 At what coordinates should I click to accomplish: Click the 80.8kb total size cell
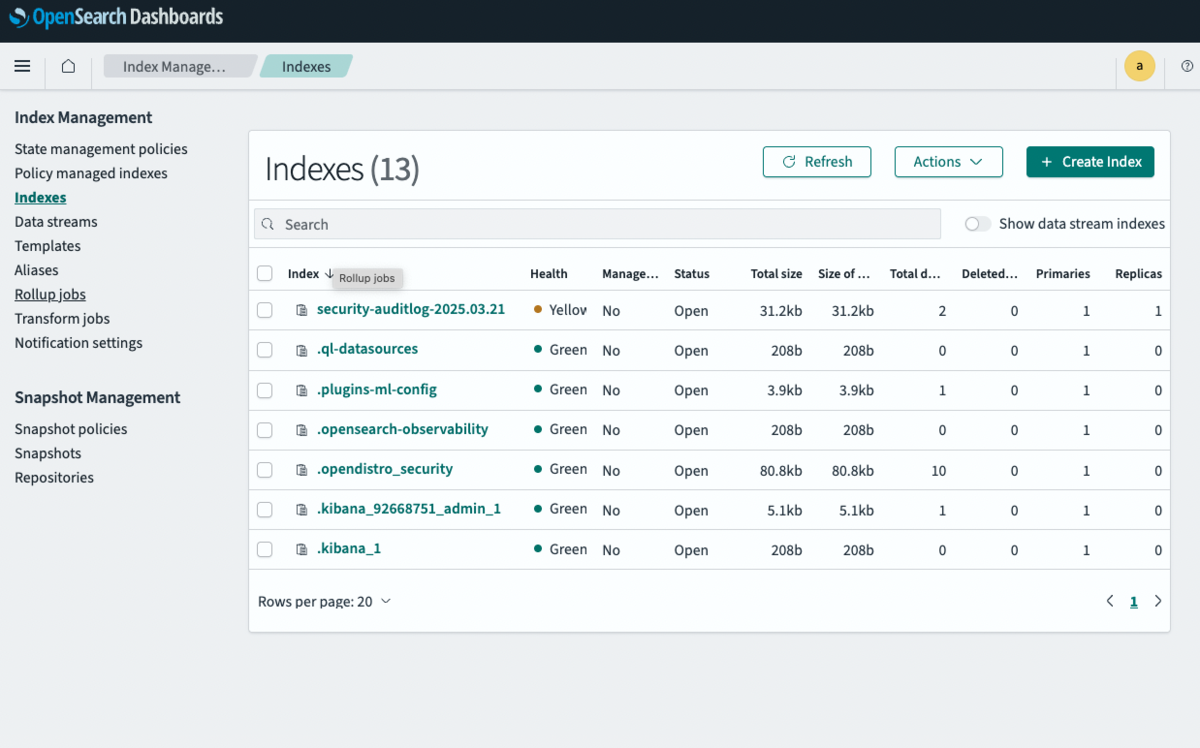(x=780, y=470)
